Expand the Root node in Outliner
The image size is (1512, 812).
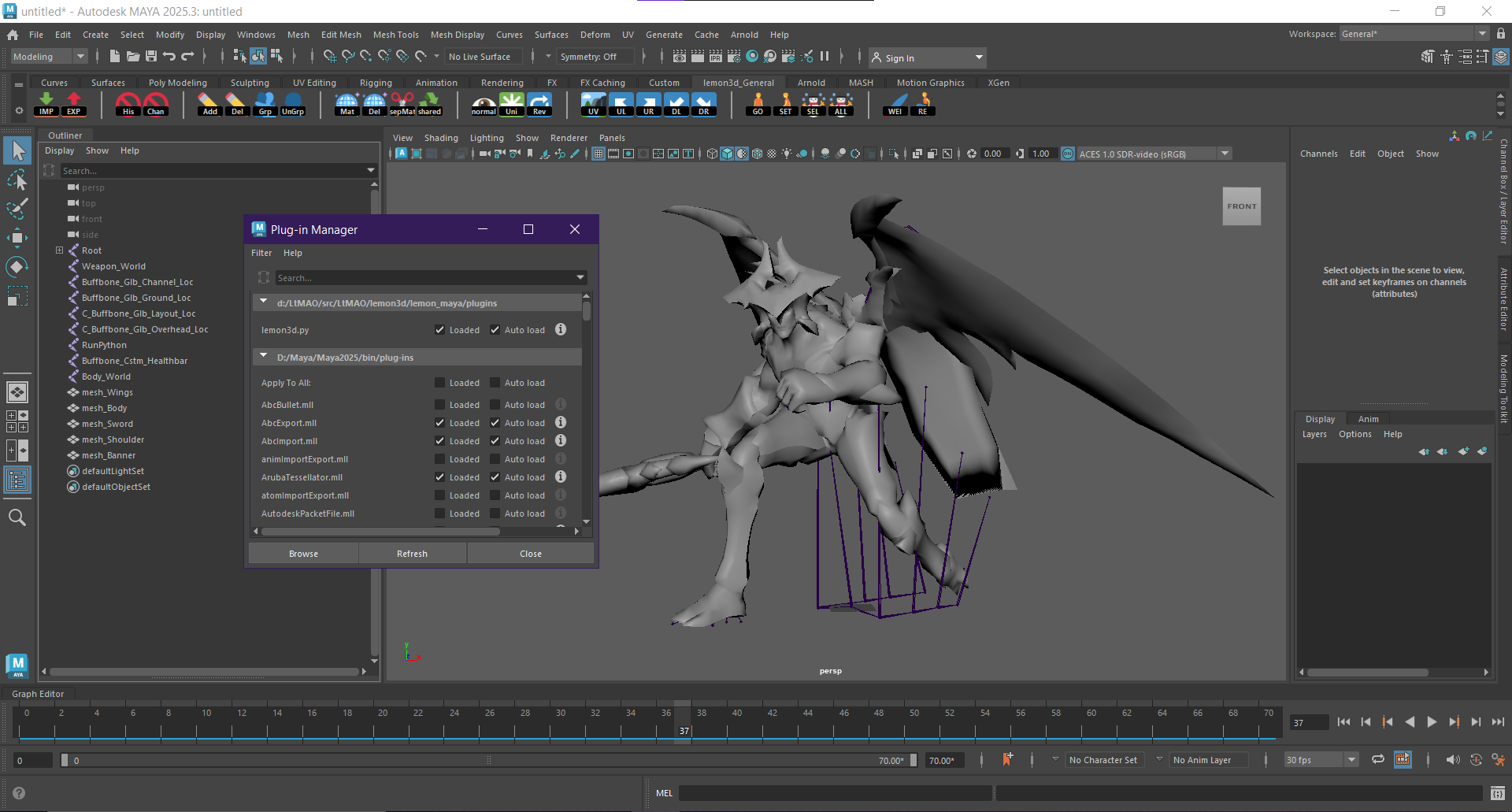59,250
